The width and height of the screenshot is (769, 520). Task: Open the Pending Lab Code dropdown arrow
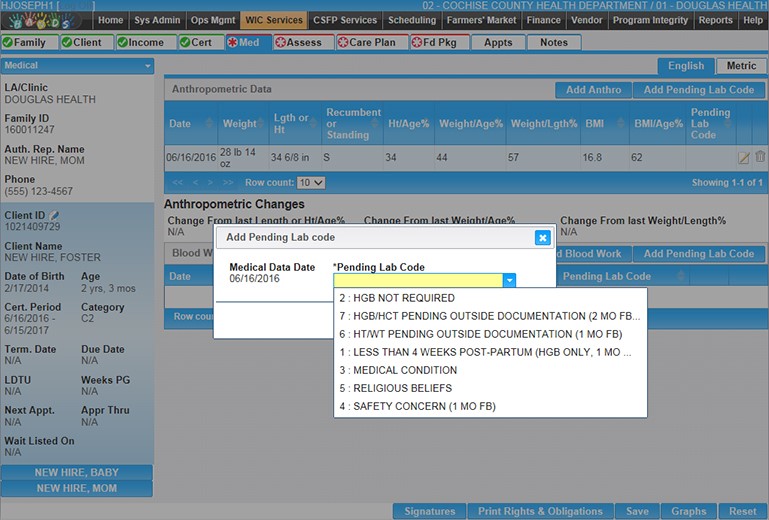coord(509,281)
